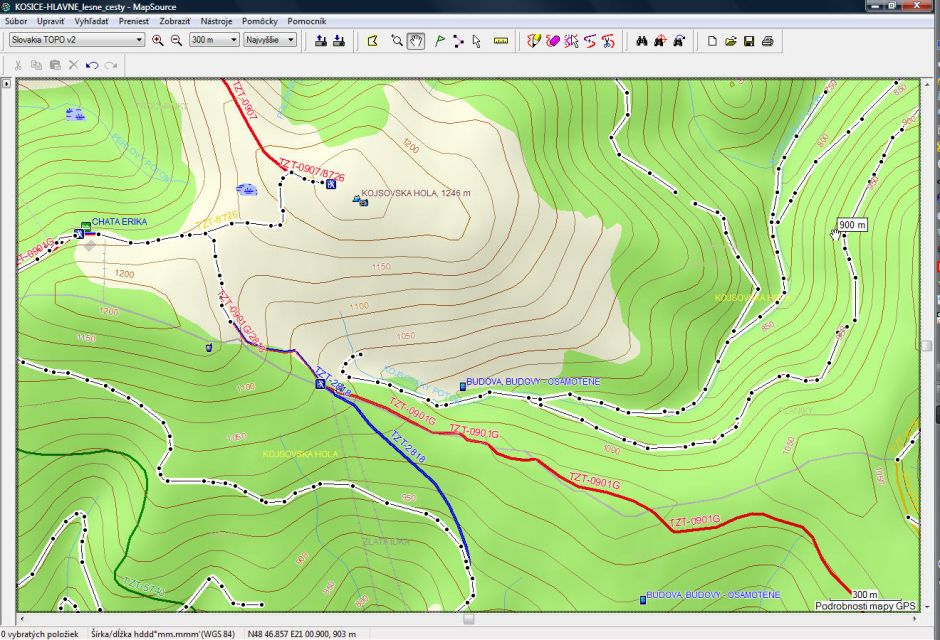The width and height of the screenshot is (940, 640).
Task: Activate the arrow selection tool
Action: click(x=476, y=41)
